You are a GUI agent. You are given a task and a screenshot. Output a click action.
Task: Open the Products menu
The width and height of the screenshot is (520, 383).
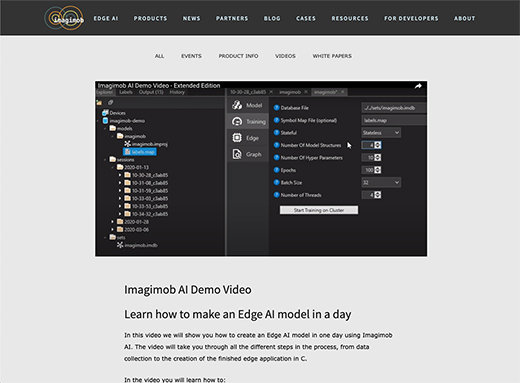[150, 19]
